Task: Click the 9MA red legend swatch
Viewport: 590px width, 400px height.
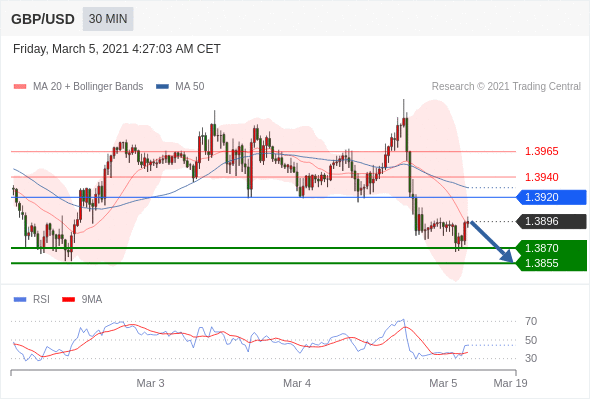Action: click(x=68, y=300)
